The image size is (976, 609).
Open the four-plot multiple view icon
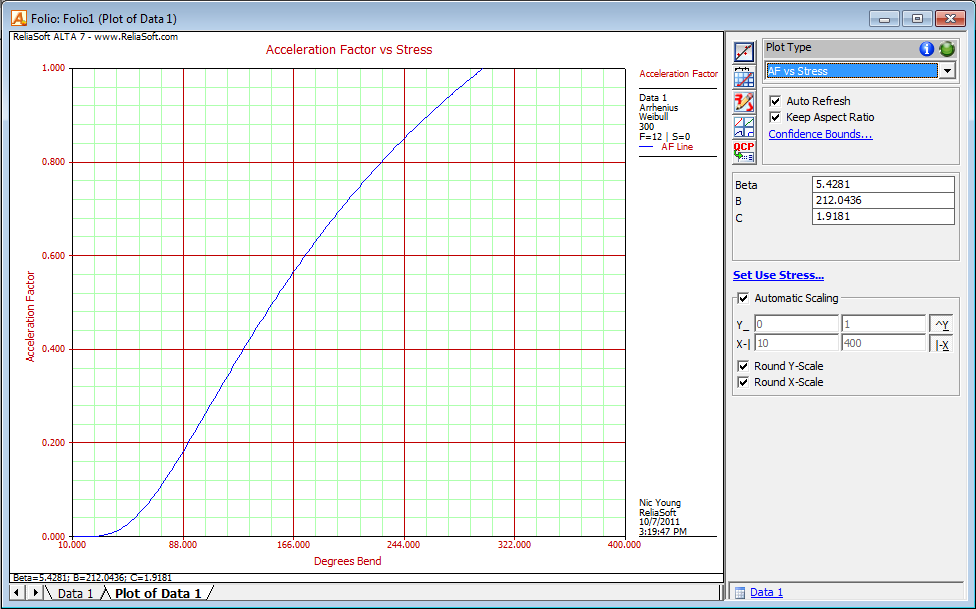[744, 127]
